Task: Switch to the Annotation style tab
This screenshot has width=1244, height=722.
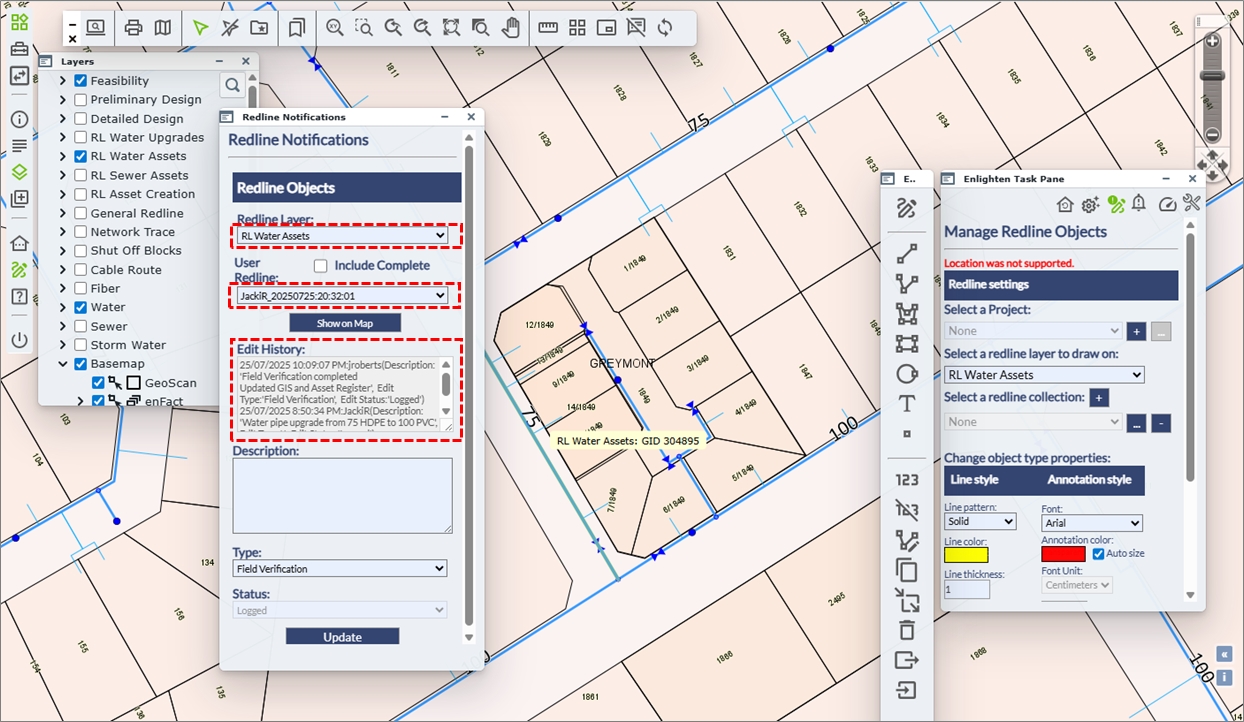Action: point(1089,480)
